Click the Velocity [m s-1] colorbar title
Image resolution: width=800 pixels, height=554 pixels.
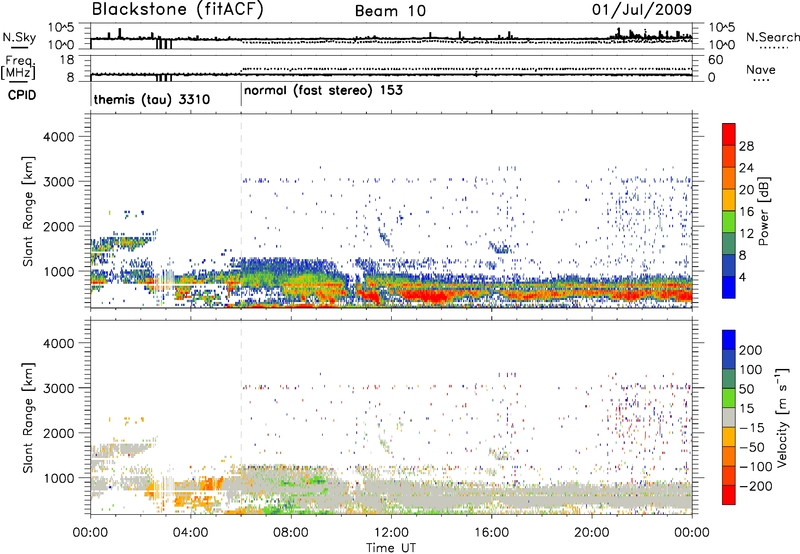[x=782, y=417]
